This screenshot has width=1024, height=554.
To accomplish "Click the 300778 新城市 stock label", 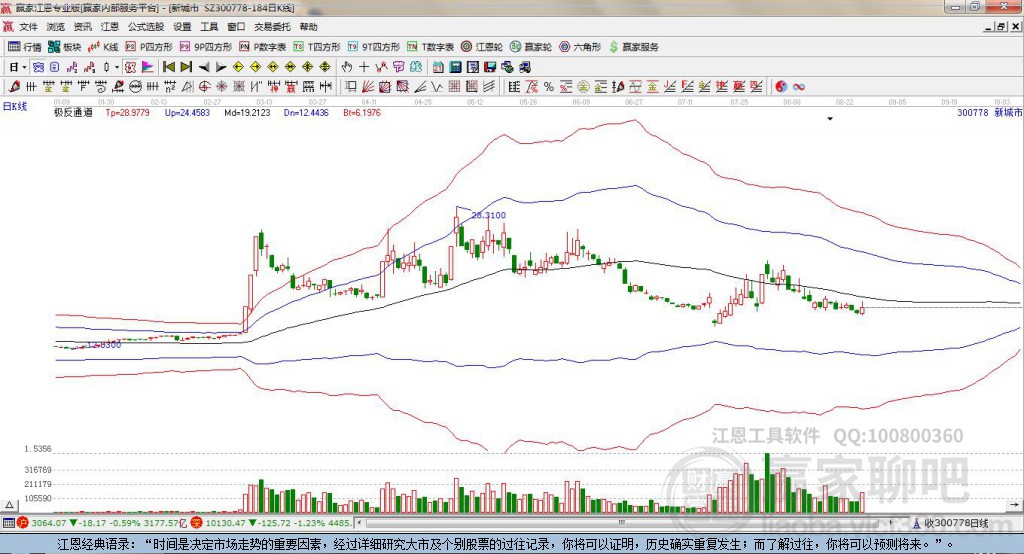I will point(989,112).
